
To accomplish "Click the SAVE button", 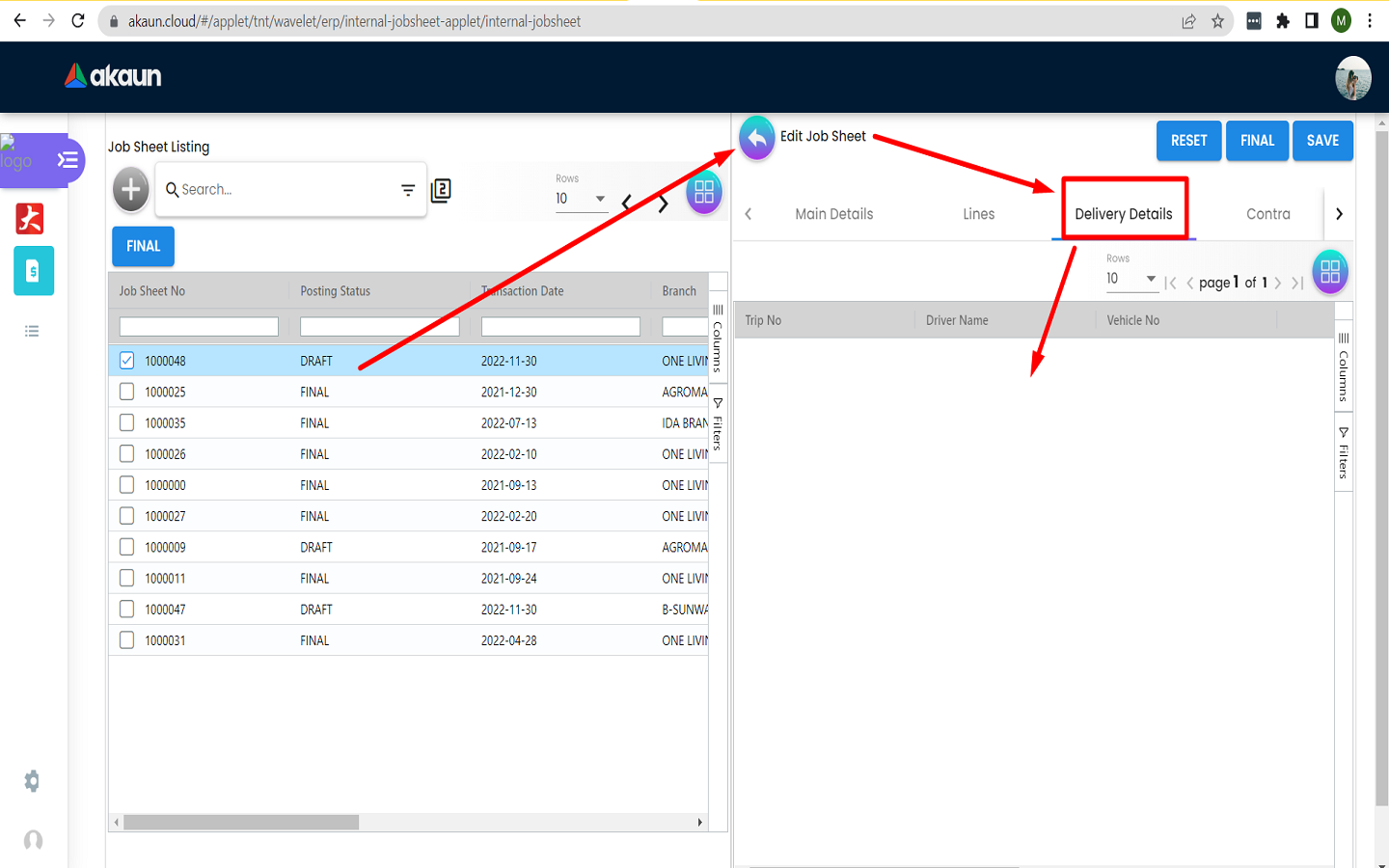I will tap(1322, 141).
